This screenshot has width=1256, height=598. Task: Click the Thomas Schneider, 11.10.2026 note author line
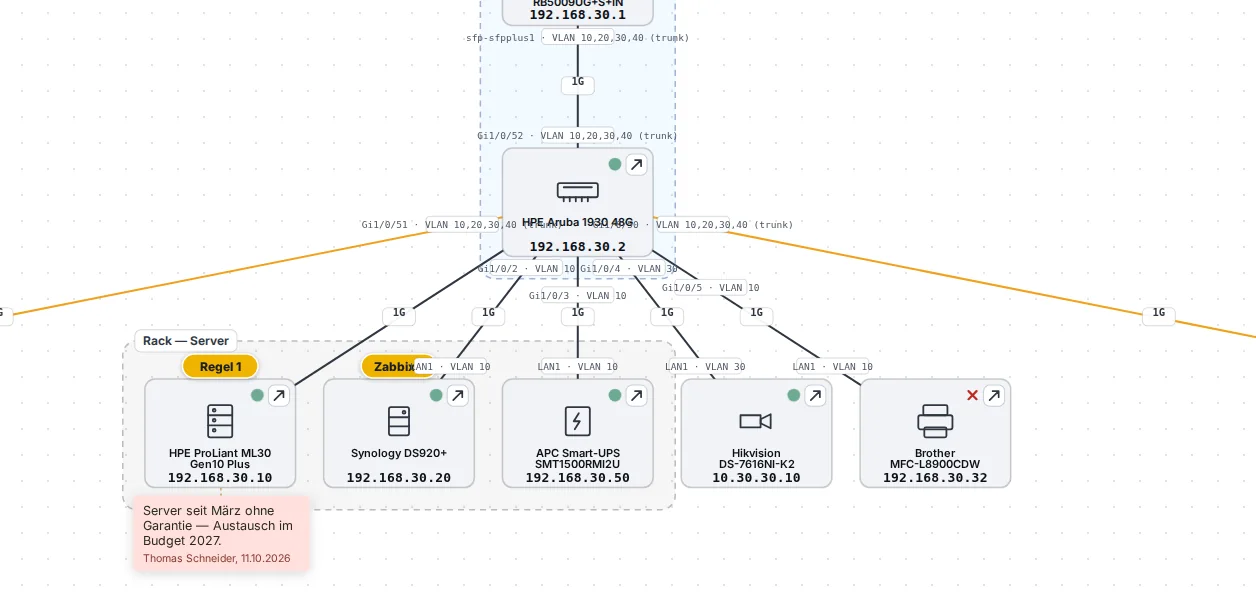click(217, 558)
